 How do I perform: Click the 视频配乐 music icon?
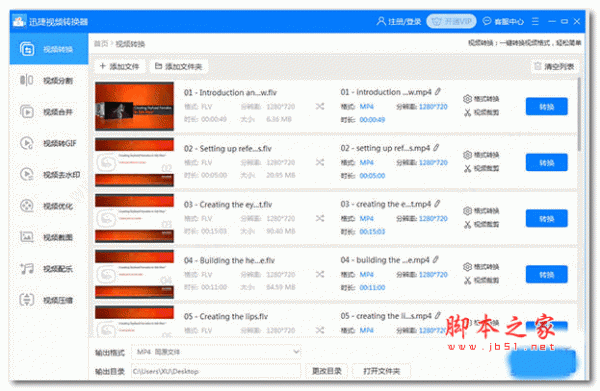coord(27,268)
